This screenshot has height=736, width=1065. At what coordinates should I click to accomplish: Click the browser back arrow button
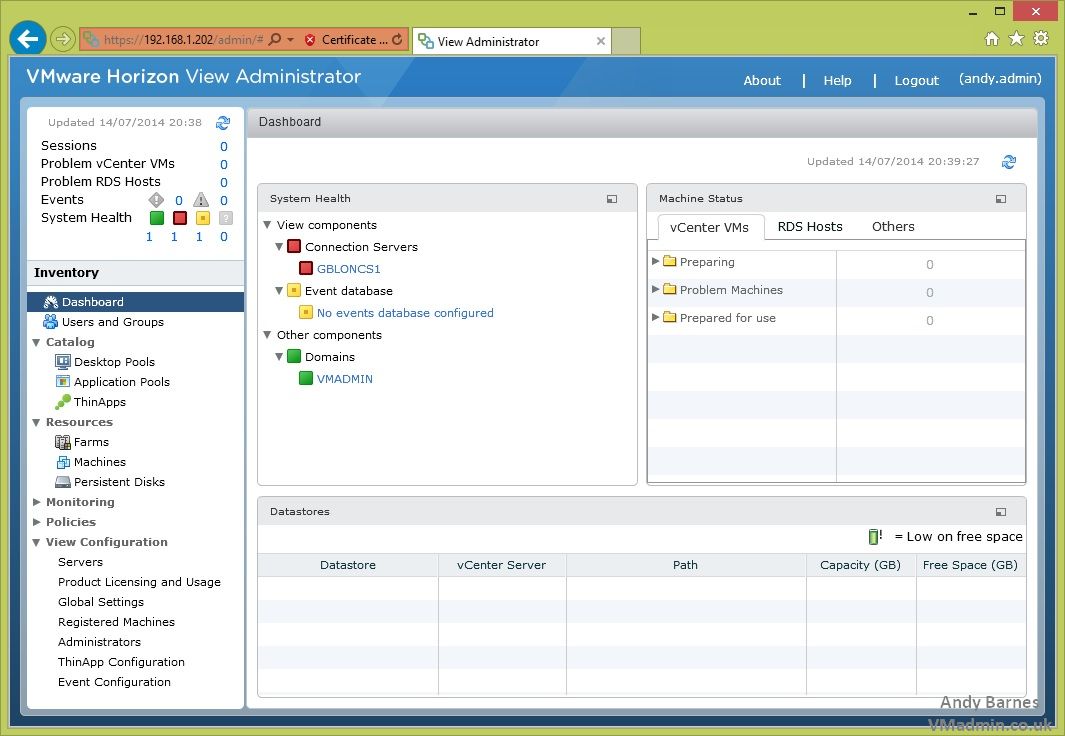pyautogui.click(x=28, y=39)
